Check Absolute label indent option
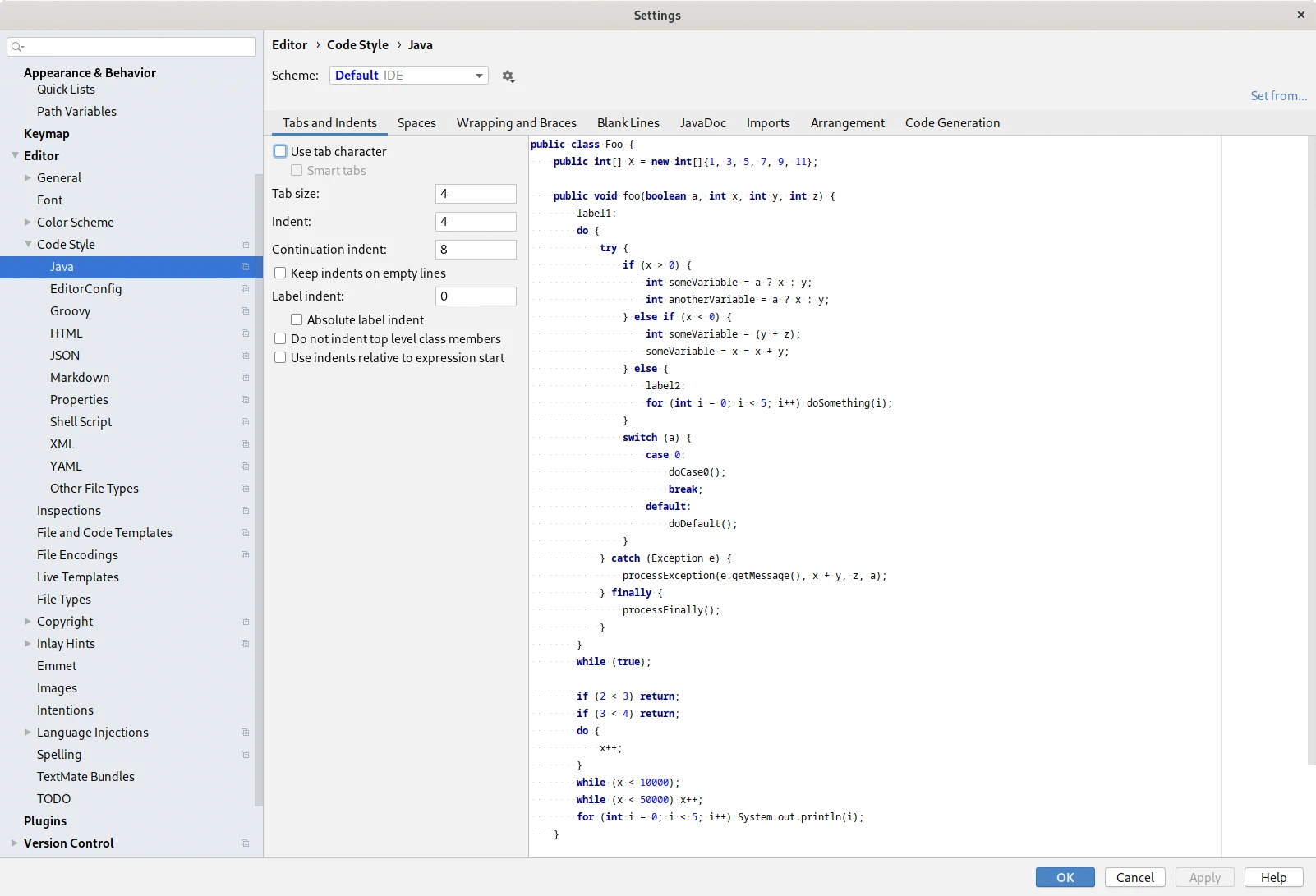Image resolution: width=1316 pixels, height=896 pixels. 297,320
